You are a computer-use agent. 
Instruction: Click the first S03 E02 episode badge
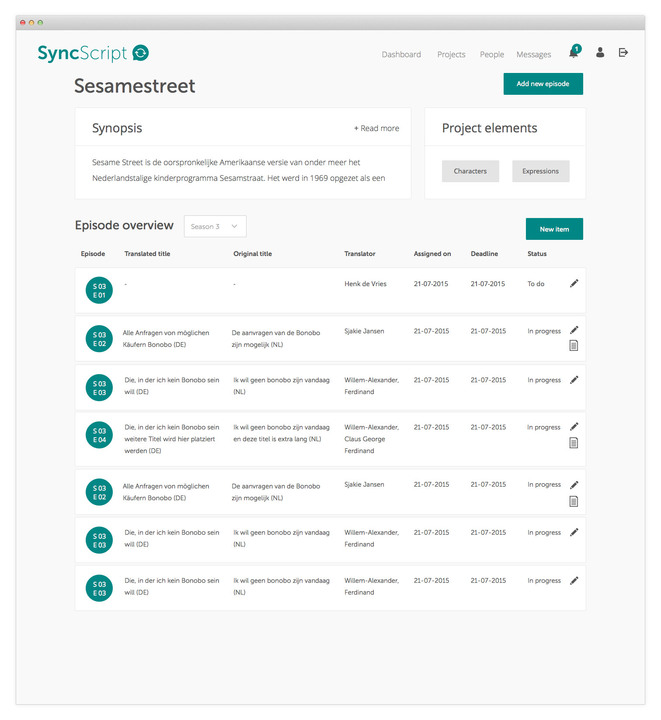(x=99, y=339)
